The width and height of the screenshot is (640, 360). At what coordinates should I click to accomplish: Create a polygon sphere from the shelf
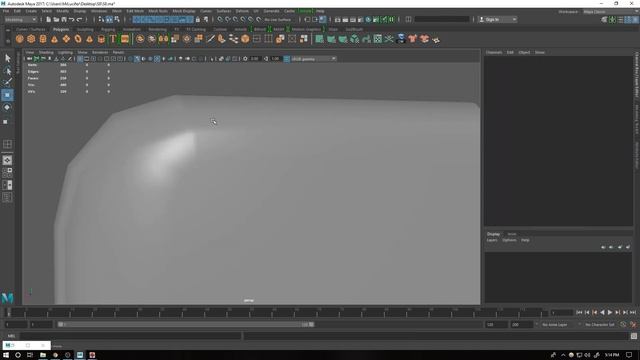19,39
